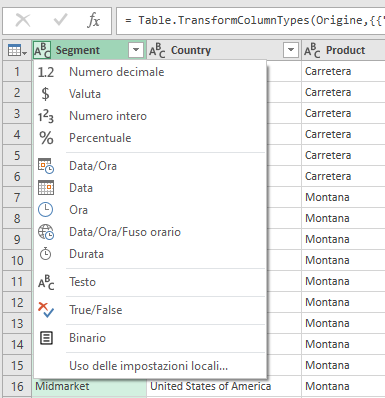Screen dimensions: 385x398
Task: Click the ABC type icon on Product column
Action: tap(312, 50)
